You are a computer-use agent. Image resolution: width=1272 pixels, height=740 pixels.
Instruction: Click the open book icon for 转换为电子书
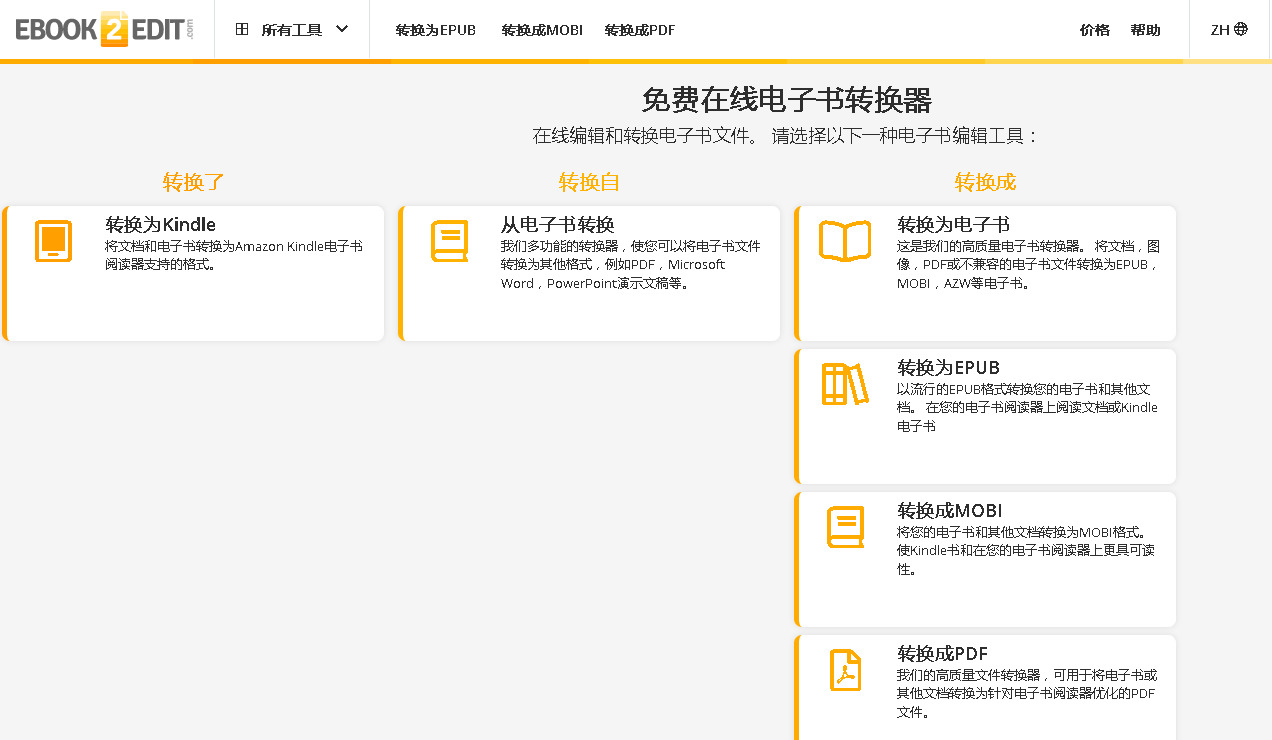pos(845,242)
